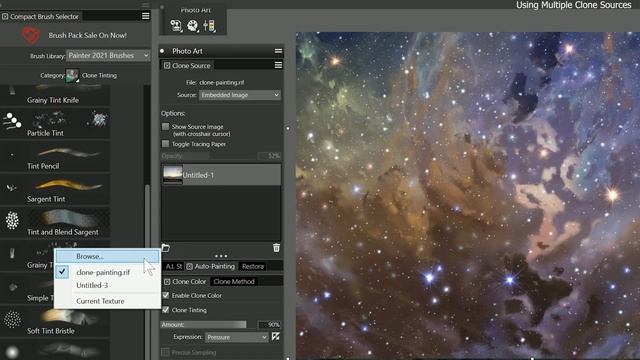Click the Amount 90% value field
The height and width of the screenshot is (360, 640).
pos(269,324)
